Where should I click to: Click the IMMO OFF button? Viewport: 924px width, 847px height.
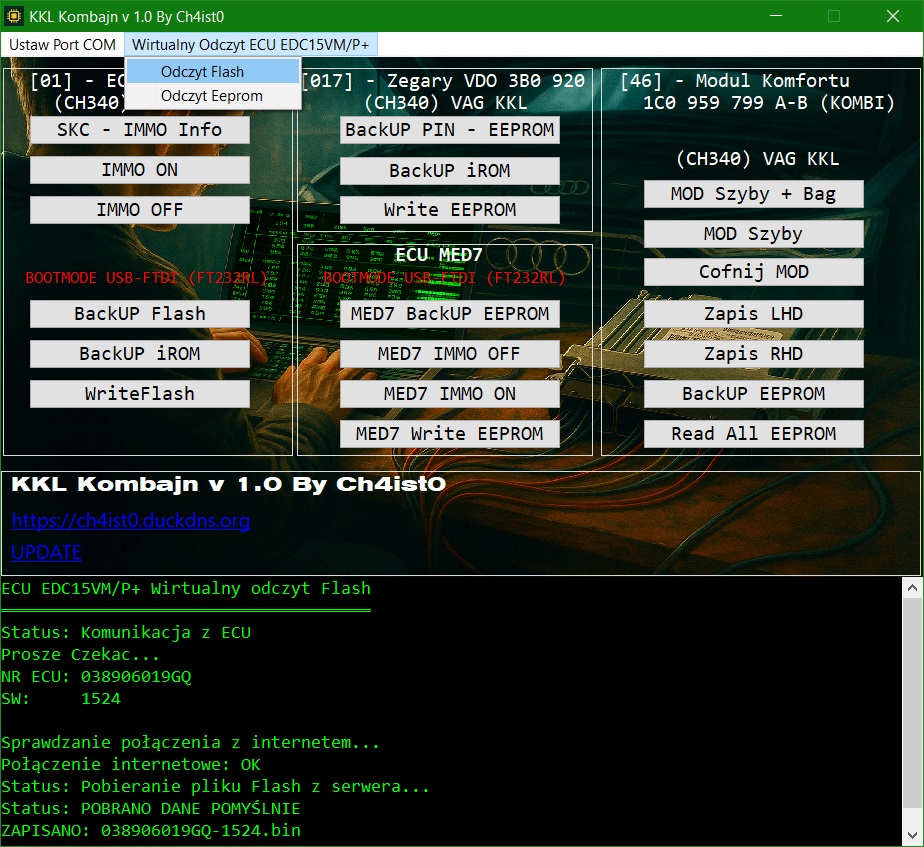coord(139,210)
